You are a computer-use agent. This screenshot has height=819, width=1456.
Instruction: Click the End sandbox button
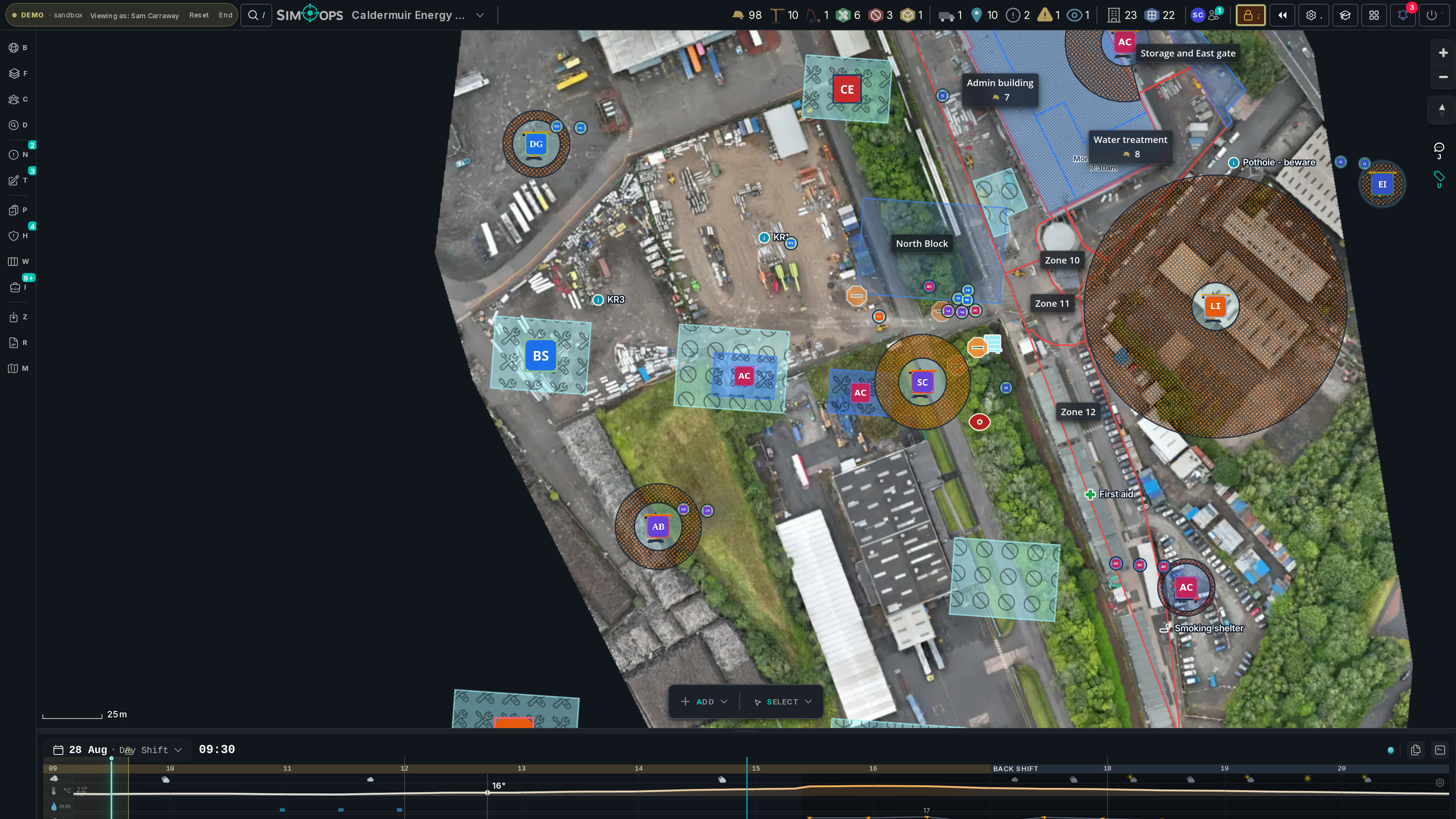coord(226,15)
